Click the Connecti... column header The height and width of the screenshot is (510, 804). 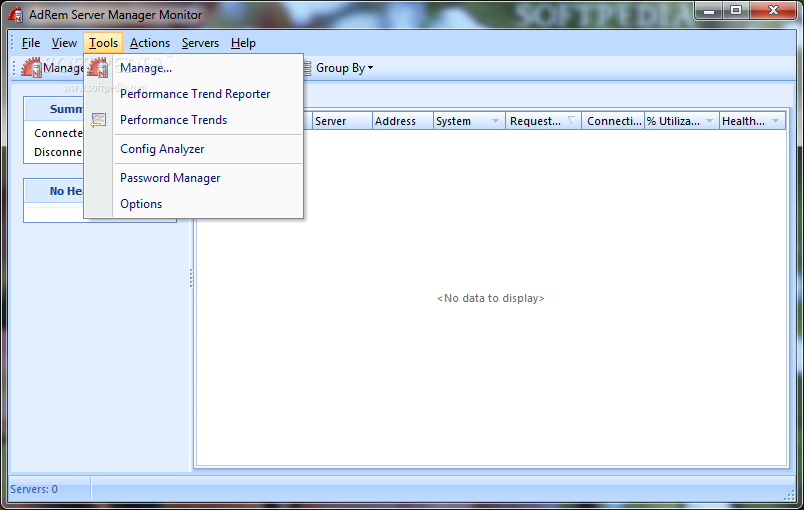(613, 121)
